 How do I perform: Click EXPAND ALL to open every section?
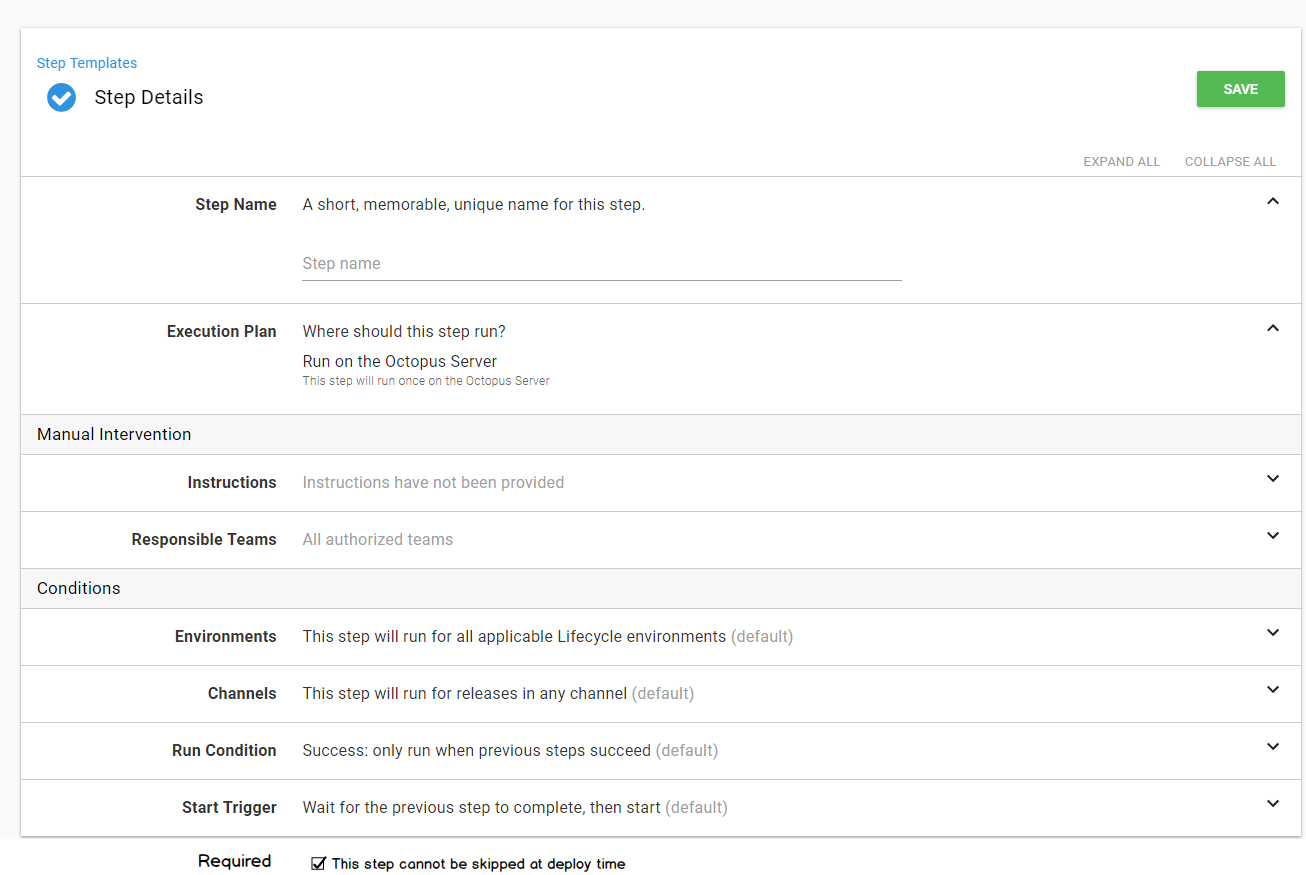tap(1121, 161)
